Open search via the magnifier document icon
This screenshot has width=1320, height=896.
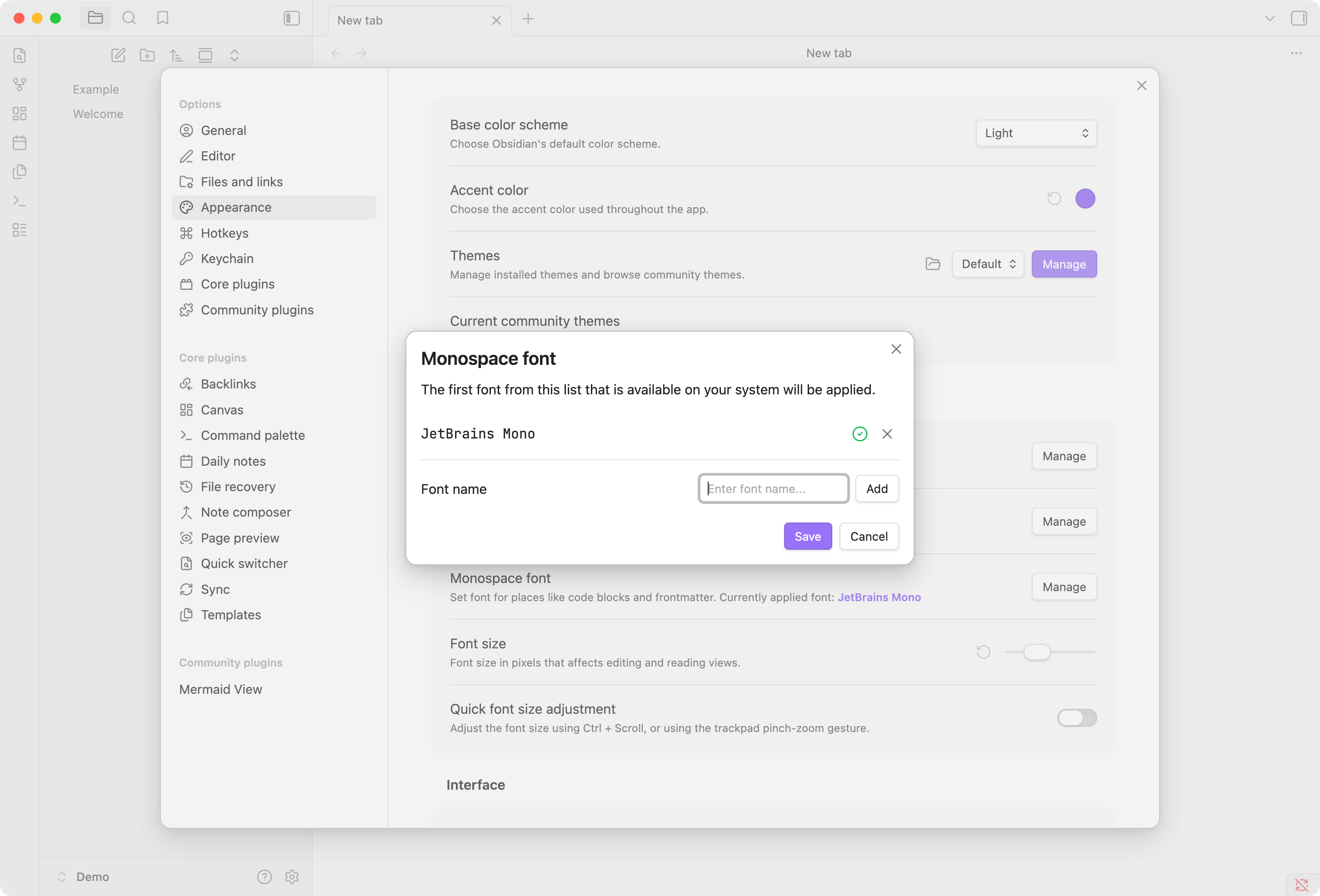pos(19,55)
